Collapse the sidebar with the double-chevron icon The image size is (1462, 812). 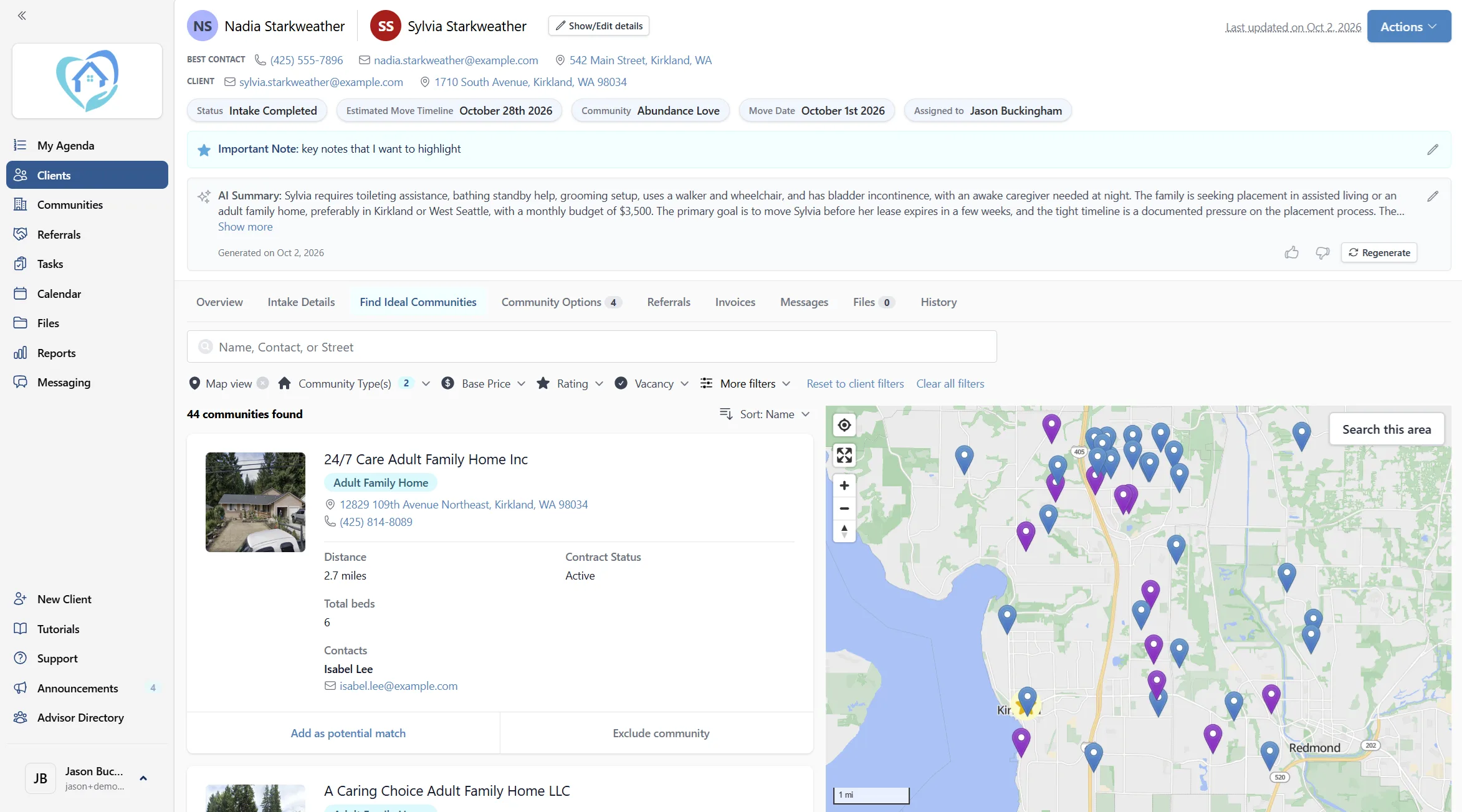(x=22, y=16)
